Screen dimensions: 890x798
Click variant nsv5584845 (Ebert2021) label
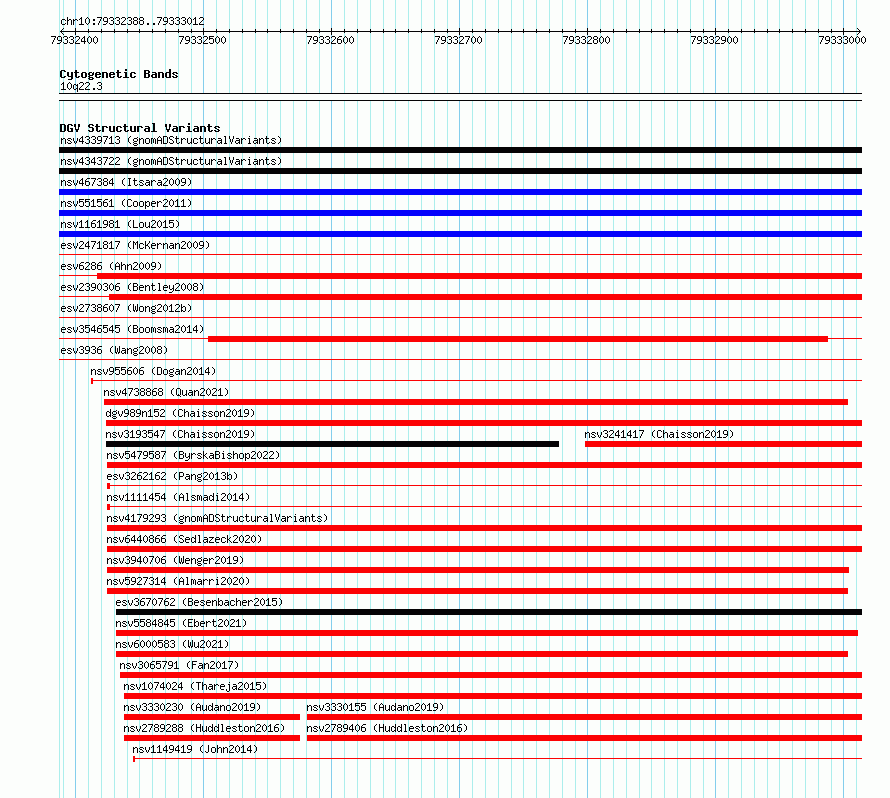(x=181, y=623)
